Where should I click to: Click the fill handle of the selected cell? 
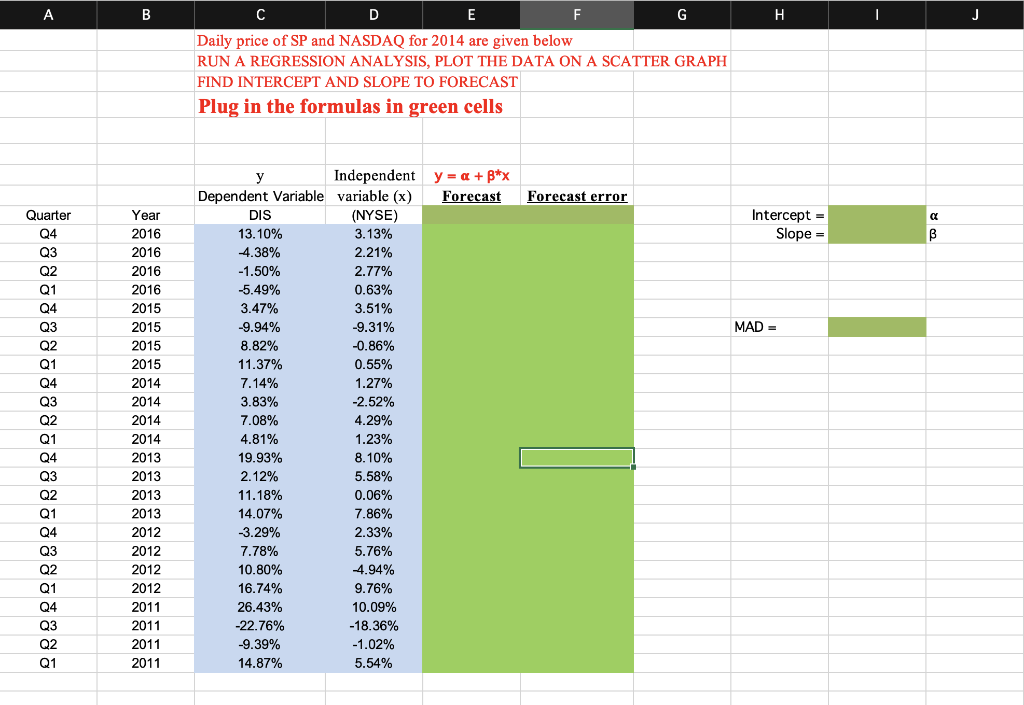633,467
